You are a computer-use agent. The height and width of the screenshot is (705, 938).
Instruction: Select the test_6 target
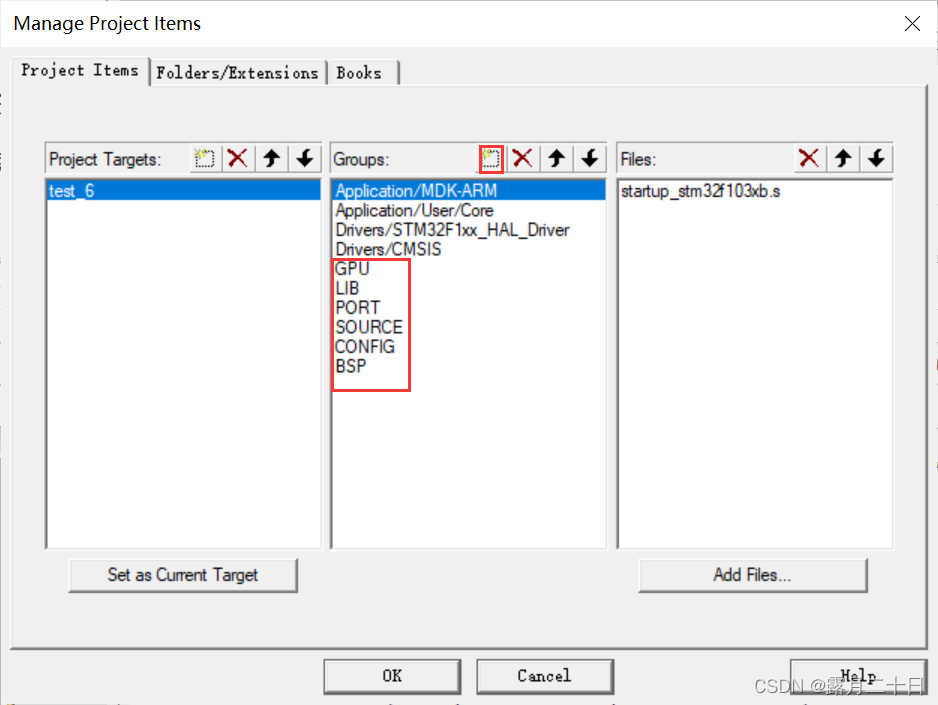click(x=183, y=191)
